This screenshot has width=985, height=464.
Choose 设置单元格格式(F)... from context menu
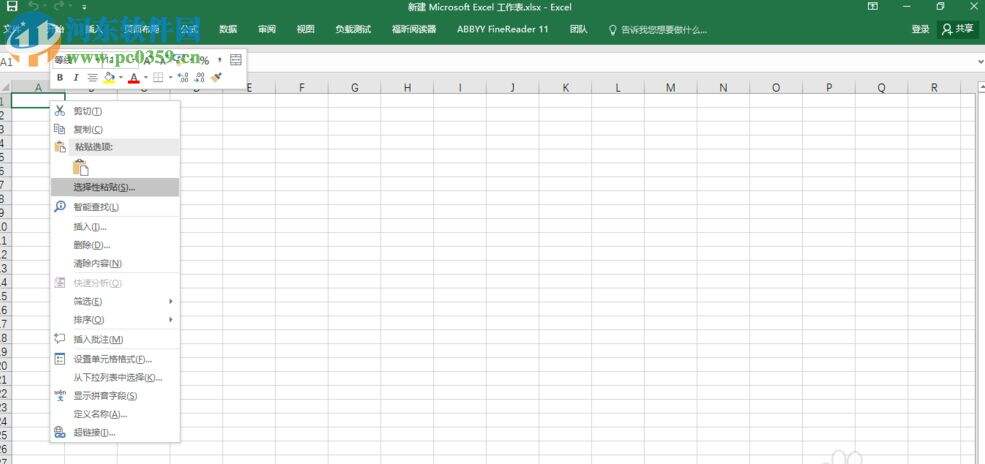pos(115,359)
